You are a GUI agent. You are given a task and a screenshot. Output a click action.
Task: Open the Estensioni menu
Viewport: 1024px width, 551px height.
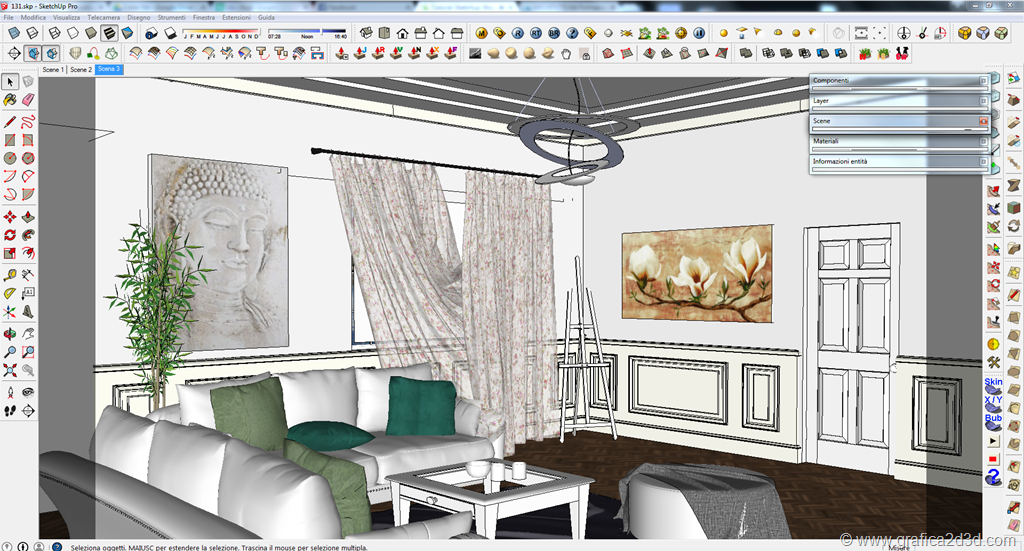(x=237, y=18)
